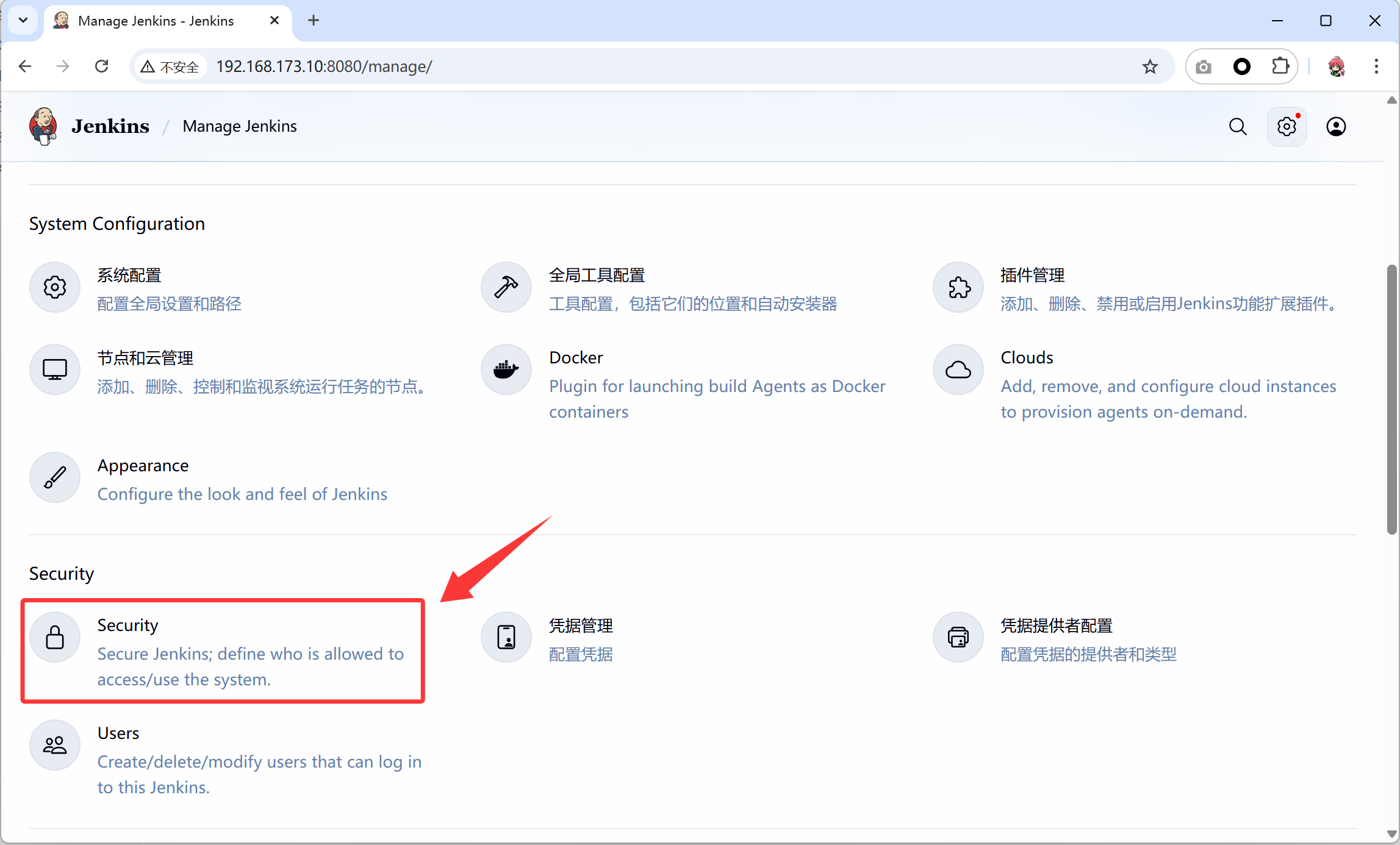Screen dimensions: 1400x845
Task: Click the Appearance paintbrush icon
Action: coord(55,477)
